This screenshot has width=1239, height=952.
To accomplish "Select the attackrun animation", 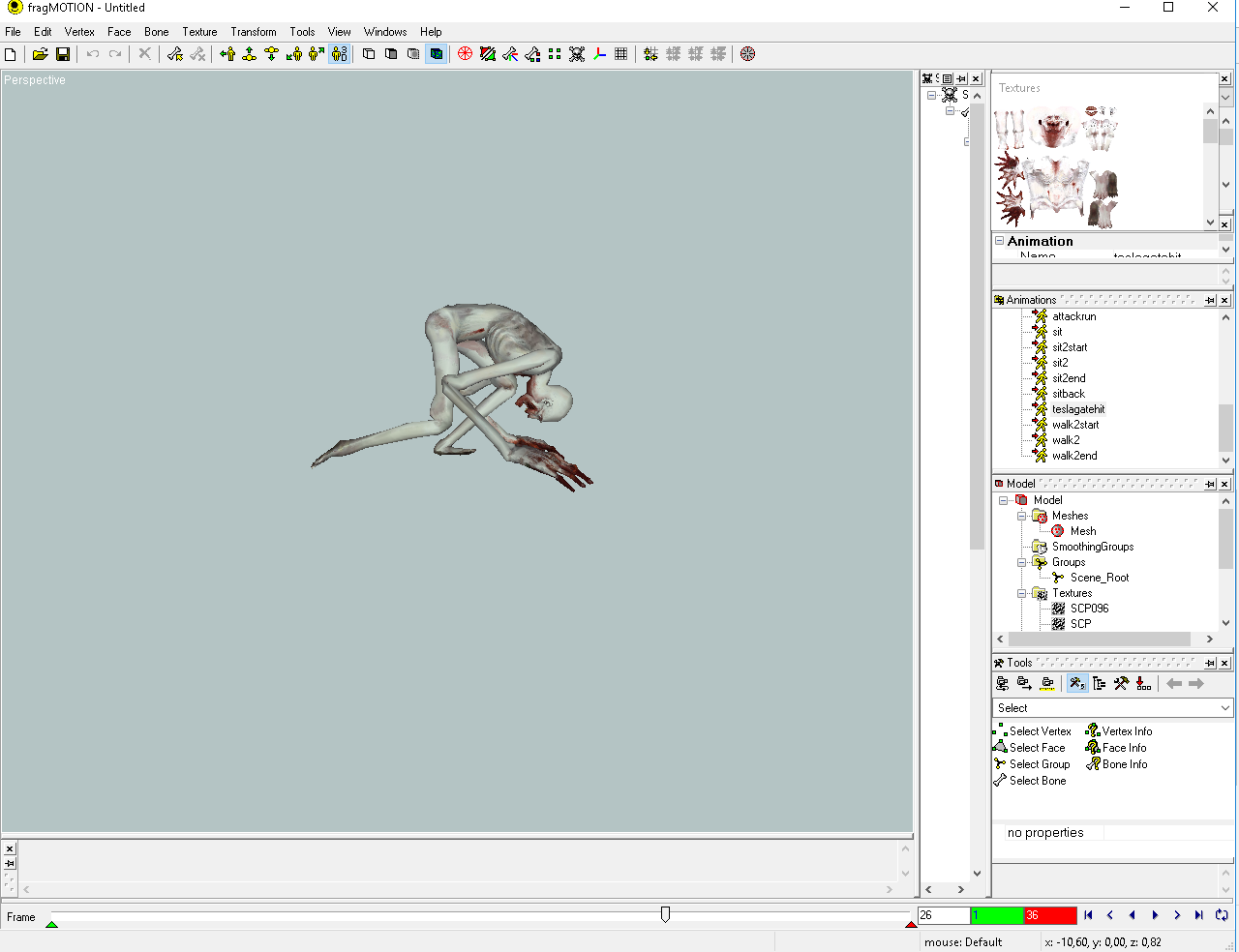I will click(x=1074, y=316).
